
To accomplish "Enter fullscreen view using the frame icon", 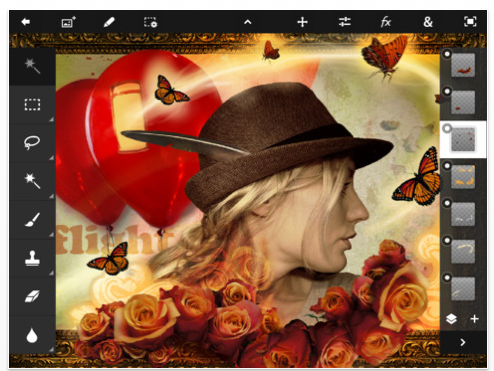I will pos(470,22).
